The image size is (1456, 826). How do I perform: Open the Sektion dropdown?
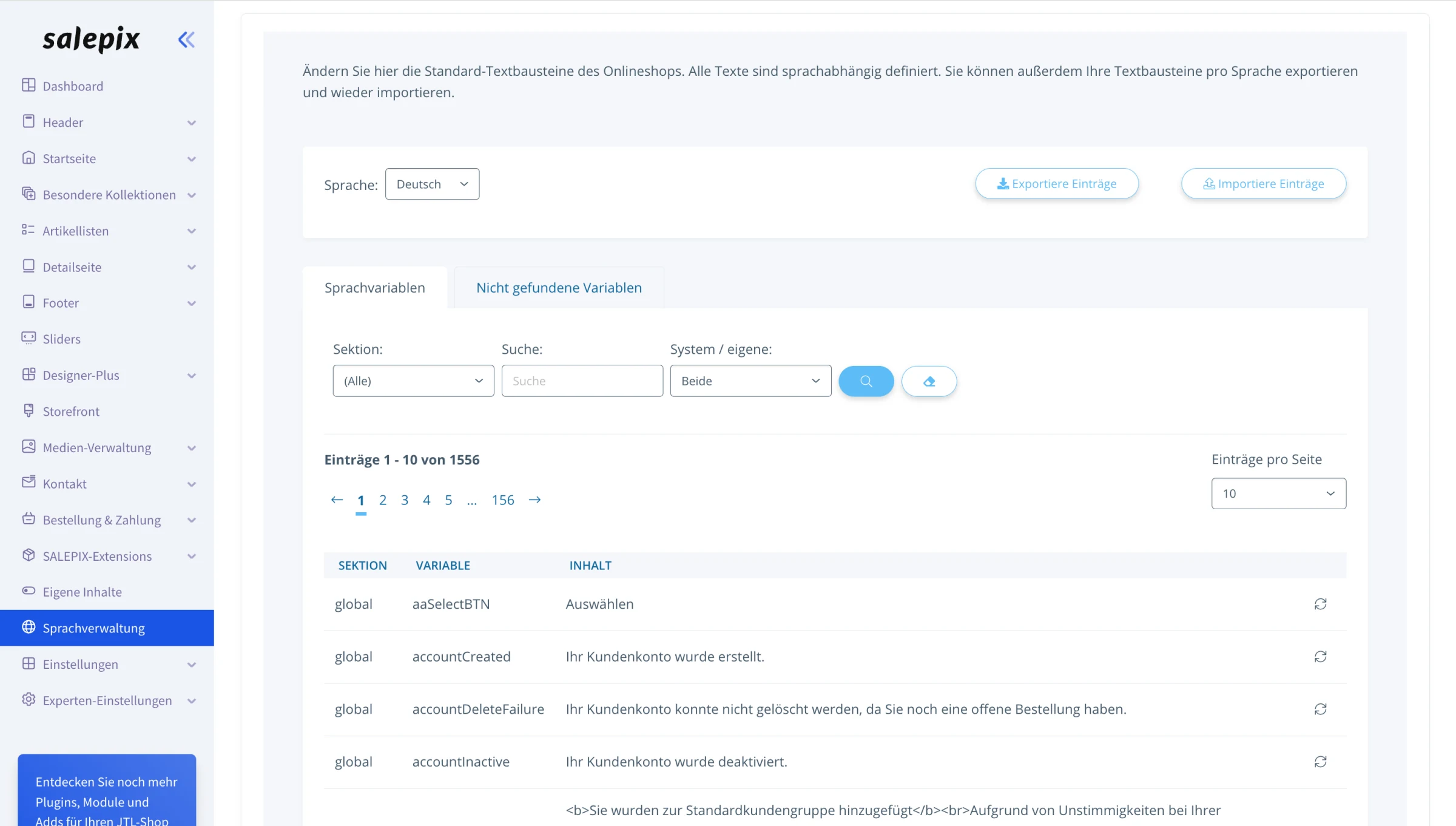(413, 381)
